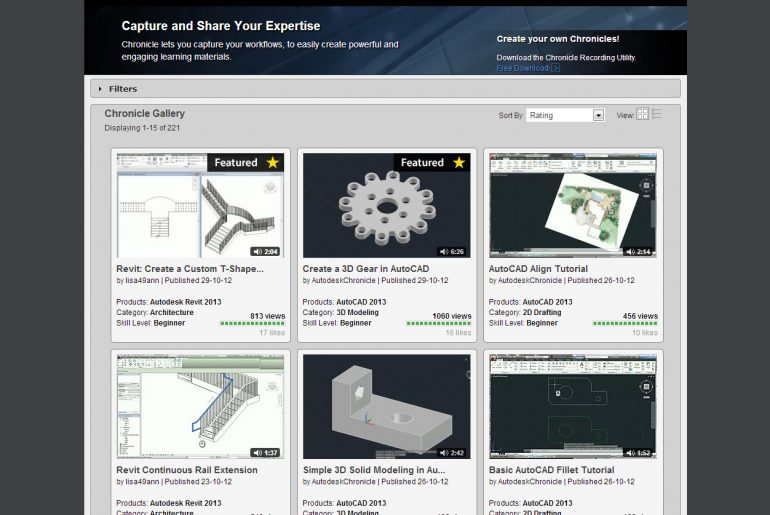Click the Free Download link
This screenshot has height=515, width=770.
click(x=523, y=68)
